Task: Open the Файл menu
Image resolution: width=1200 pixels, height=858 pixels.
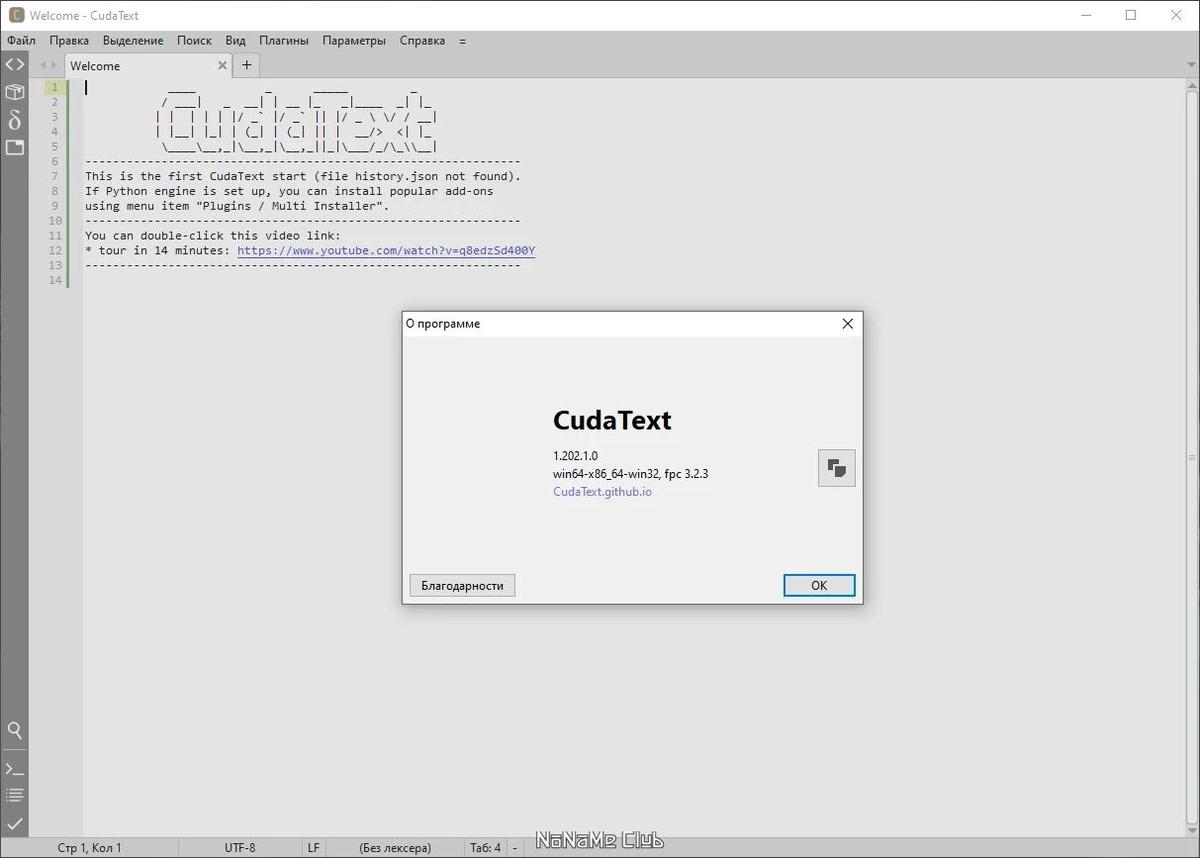Action: point(21,41)
